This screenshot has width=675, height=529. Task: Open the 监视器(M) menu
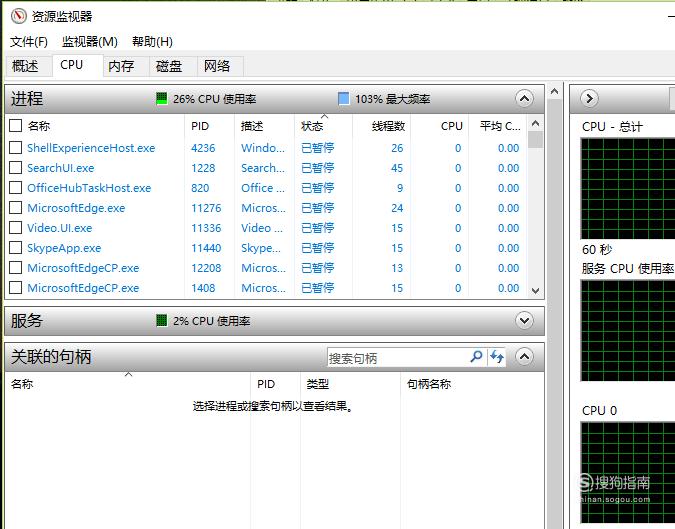90,42
